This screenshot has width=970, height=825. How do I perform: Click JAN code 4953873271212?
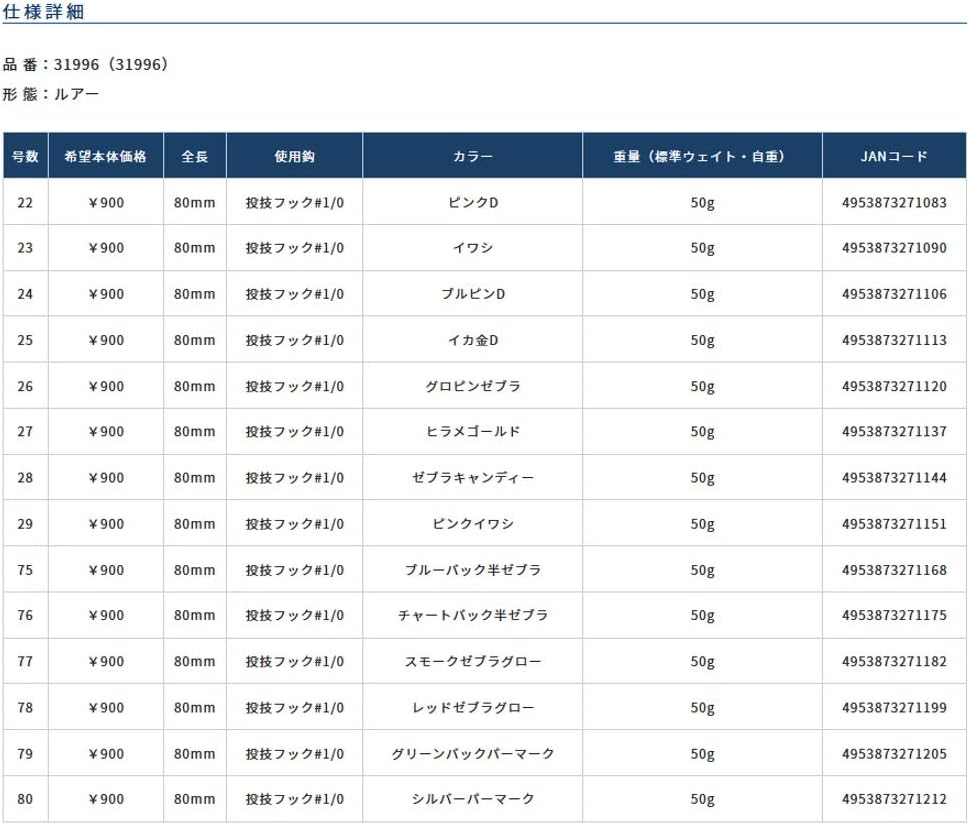coord(894,799)
